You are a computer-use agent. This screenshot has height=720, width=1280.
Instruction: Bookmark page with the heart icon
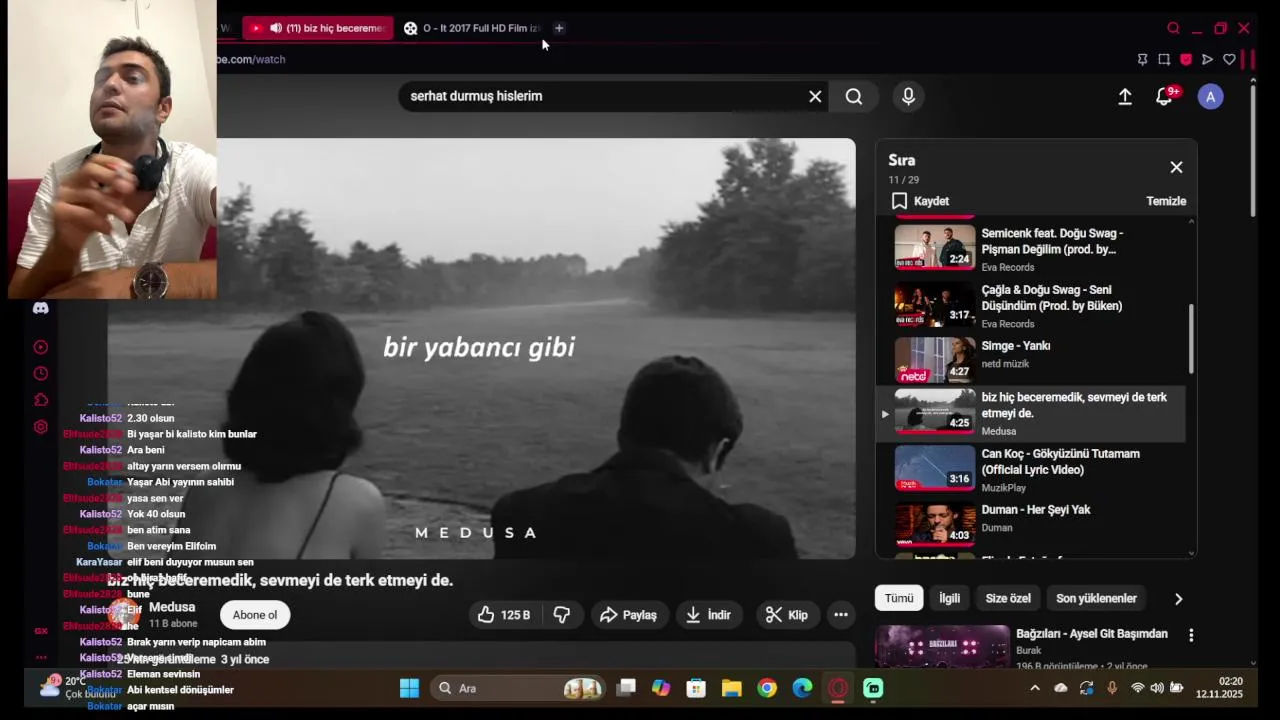(1229, 59)
